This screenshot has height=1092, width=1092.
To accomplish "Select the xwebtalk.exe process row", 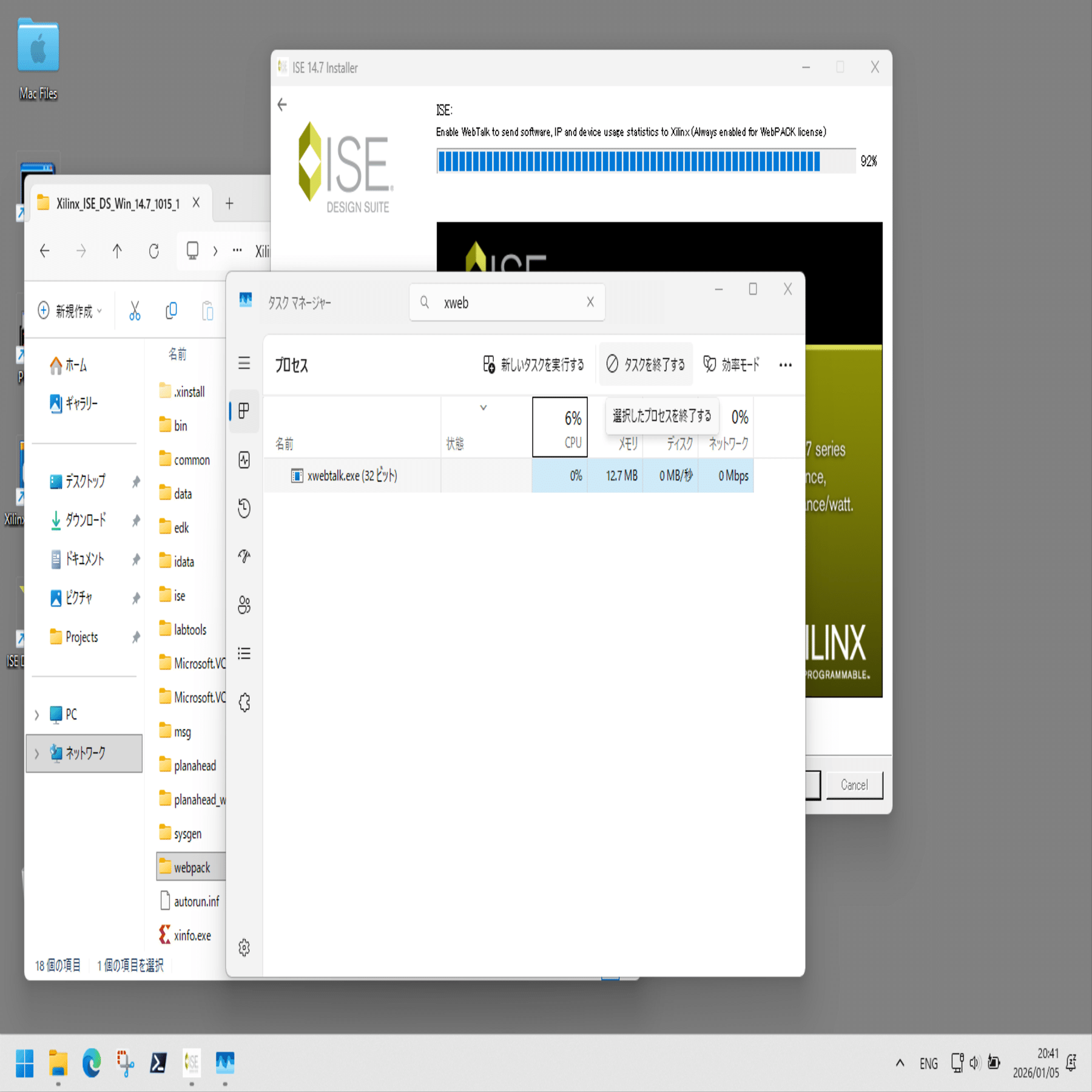I will pyautogui.click(x=509, y=476).
